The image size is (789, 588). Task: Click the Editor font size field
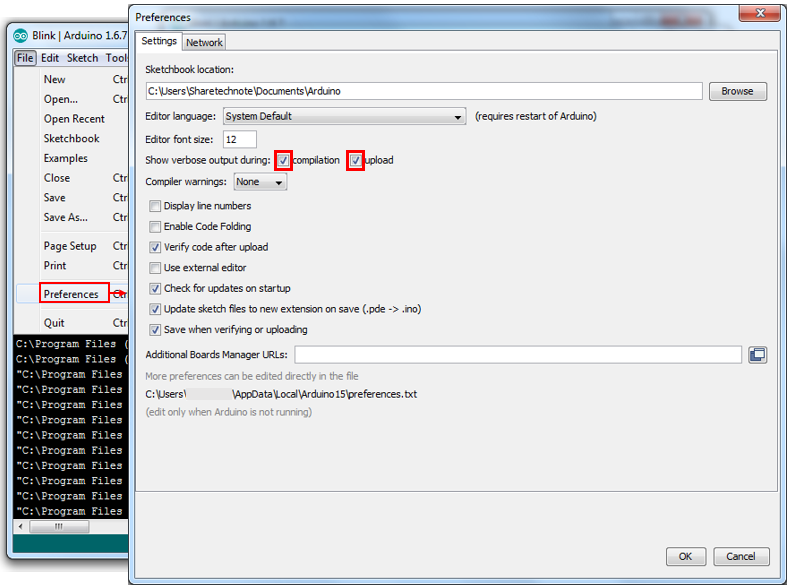pos(240,140)
